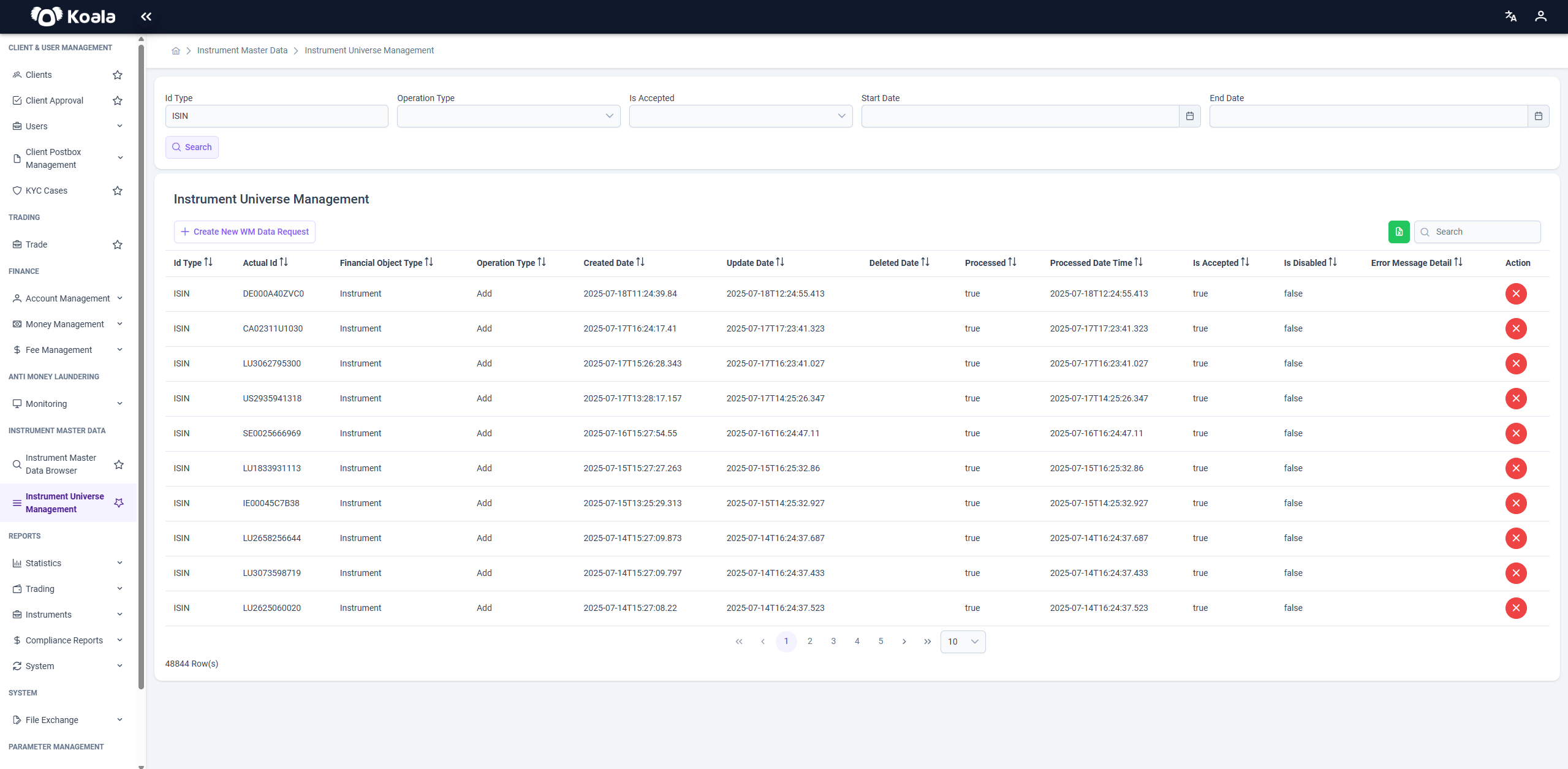Open the Client Approval menu item
Image resolution: width=1568 pixels, height=769 pixels.
(54, 100)
